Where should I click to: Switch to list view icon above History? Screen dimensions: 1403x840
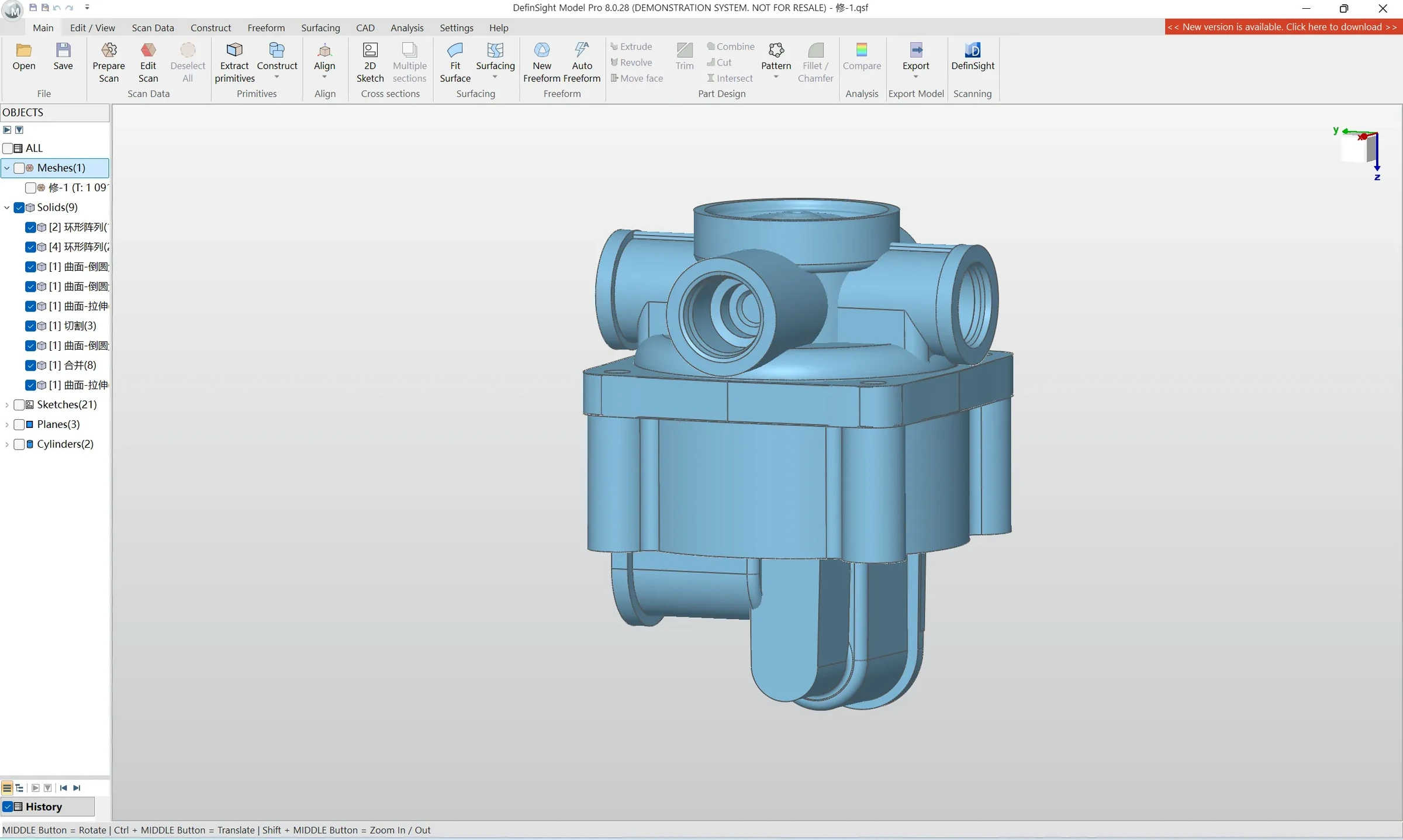[x=7, y=788]
